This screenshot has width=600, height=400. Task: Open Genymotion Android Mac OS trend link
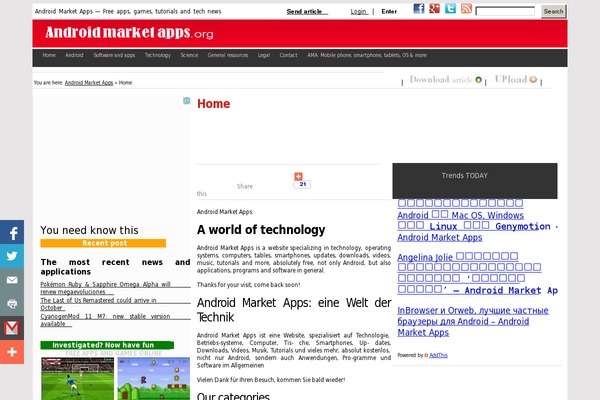(x=477, y=220)
